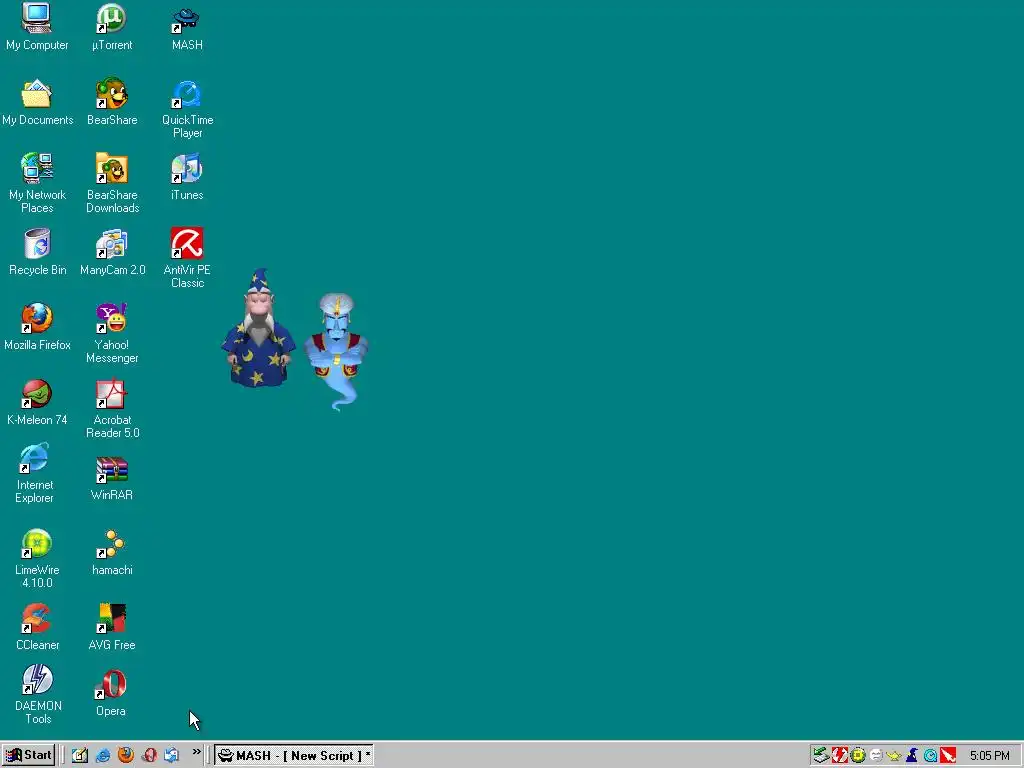Image resolution: width=1024 pixels, height=768 pixels.
Task: Select the My Network Places icon
Action: coord(37,184)
